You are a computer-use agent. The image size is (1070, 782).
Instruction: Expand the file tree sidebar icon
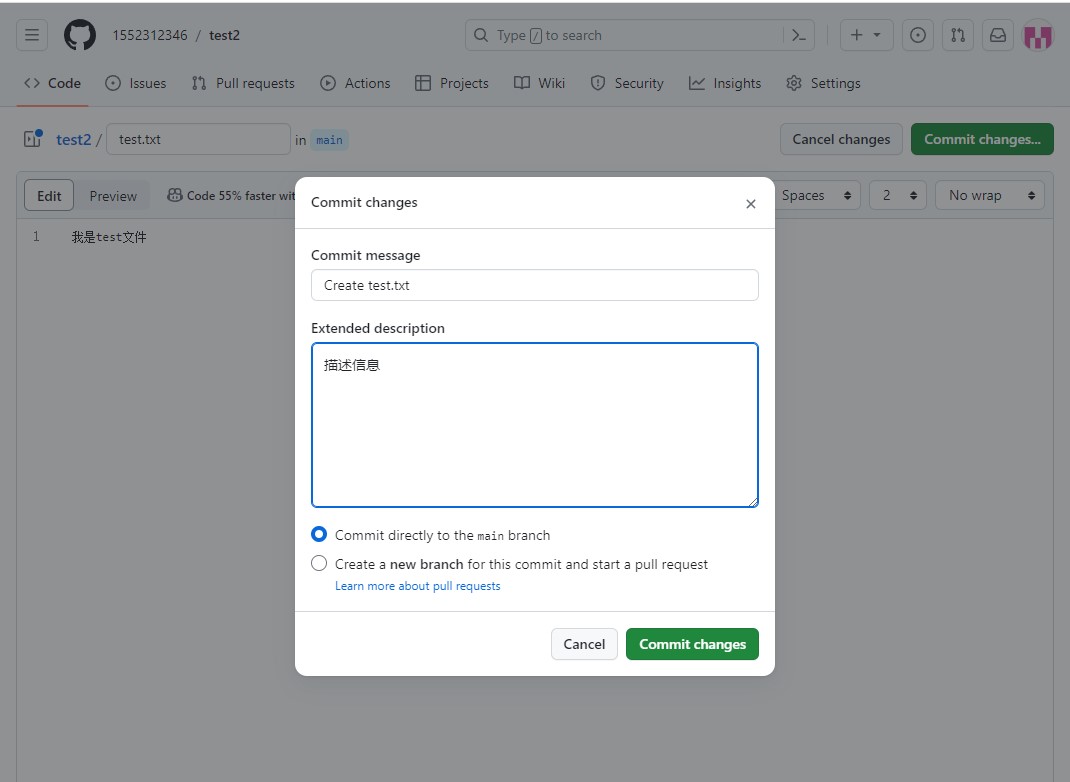33,139
